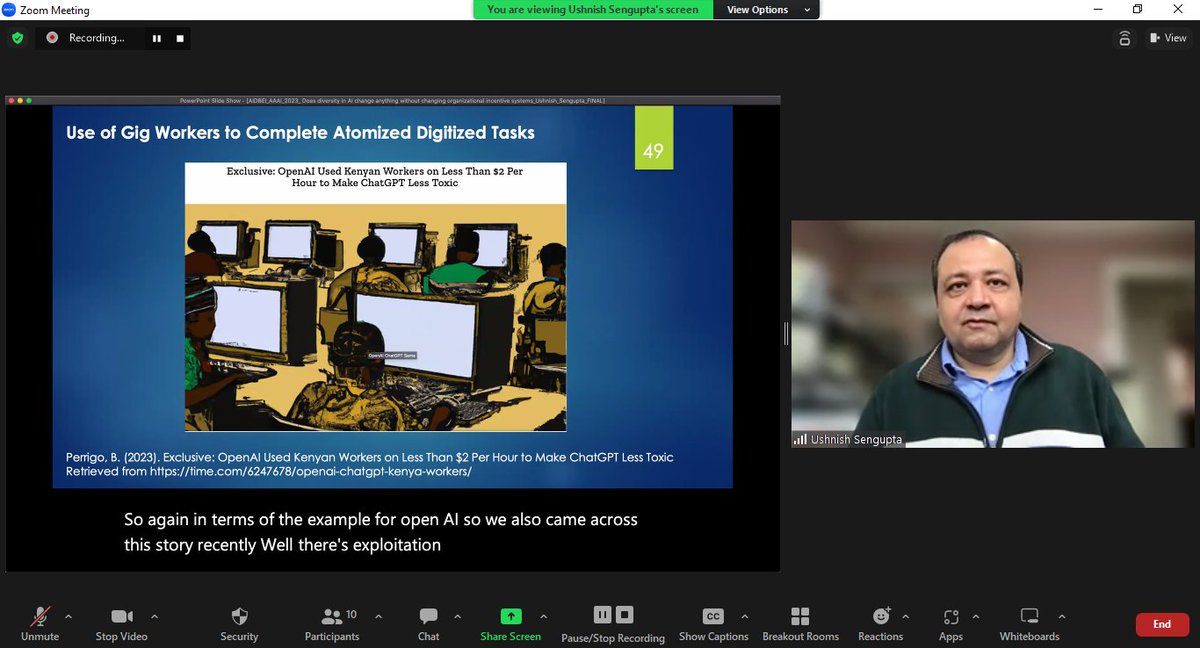Select Ushnish Sengupta's video tile
Image resolution: width=1200 pixels, height=648 pixels.
click(993, 334)
